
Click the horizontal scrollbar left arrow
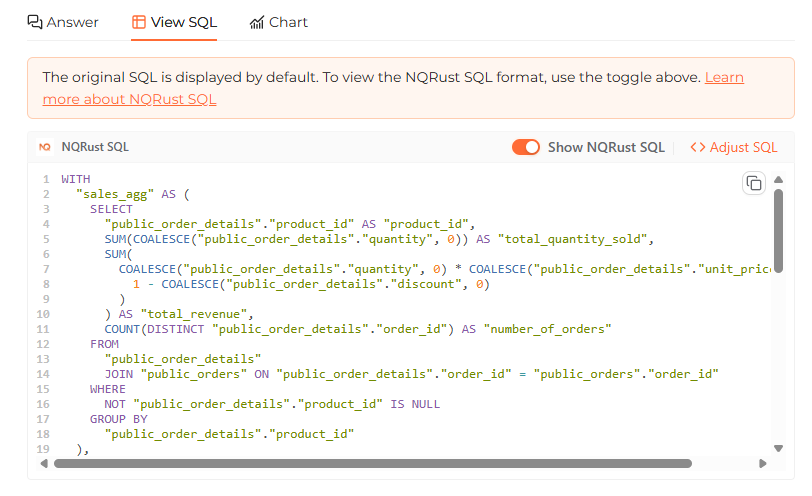[x=44, y=463]
